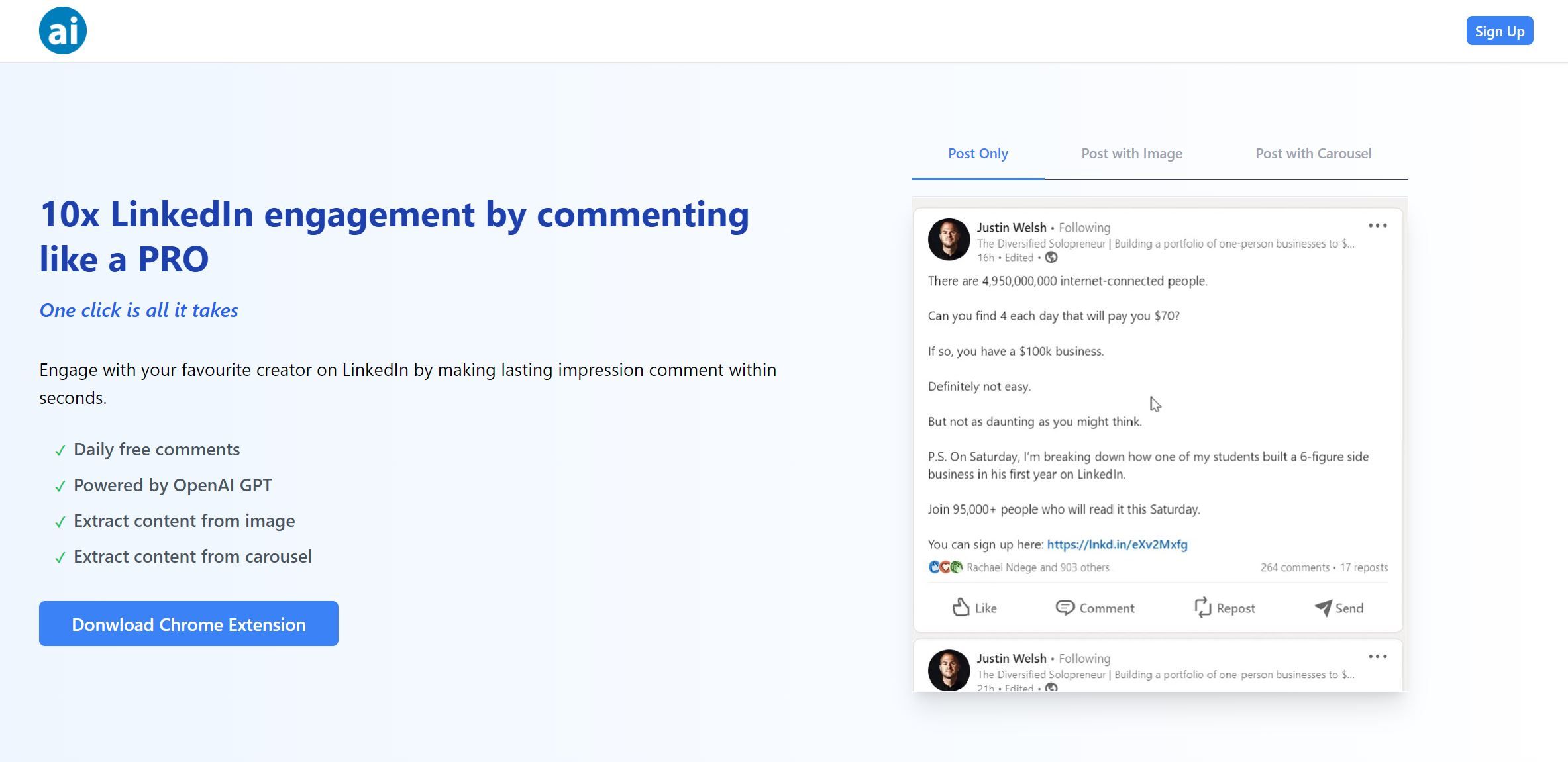Click the ai logo in the top navigation
Viewport: 1568px width, 762px height.
(63, 29)
